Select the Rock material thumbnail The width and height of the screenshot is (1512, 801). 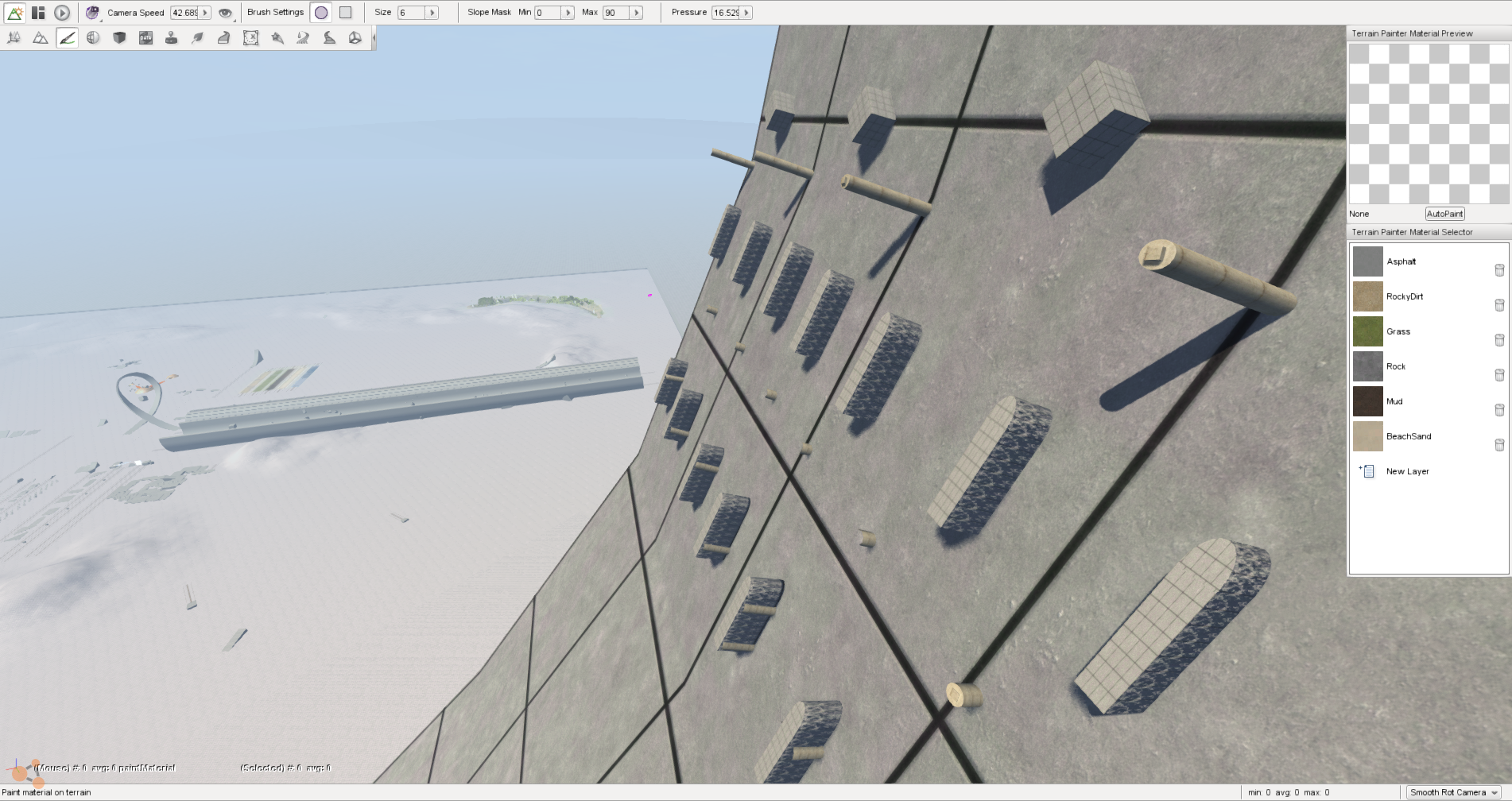coord(1367,366)
